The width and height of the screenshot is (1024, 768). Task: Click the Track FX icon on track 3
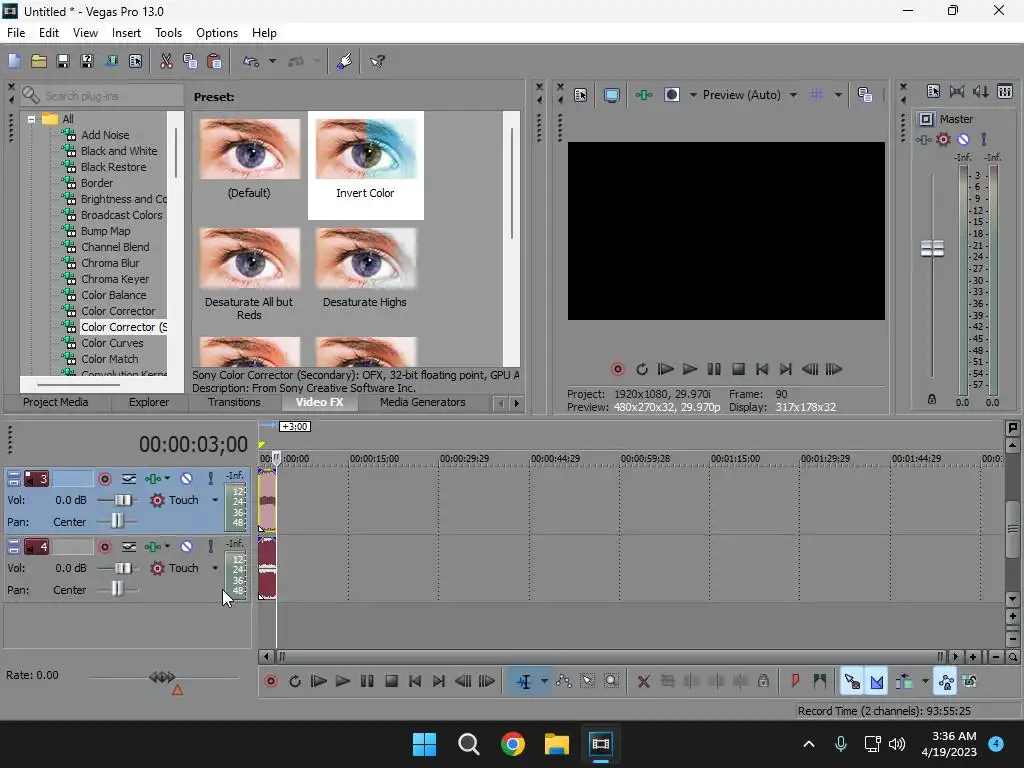(153, 479)
